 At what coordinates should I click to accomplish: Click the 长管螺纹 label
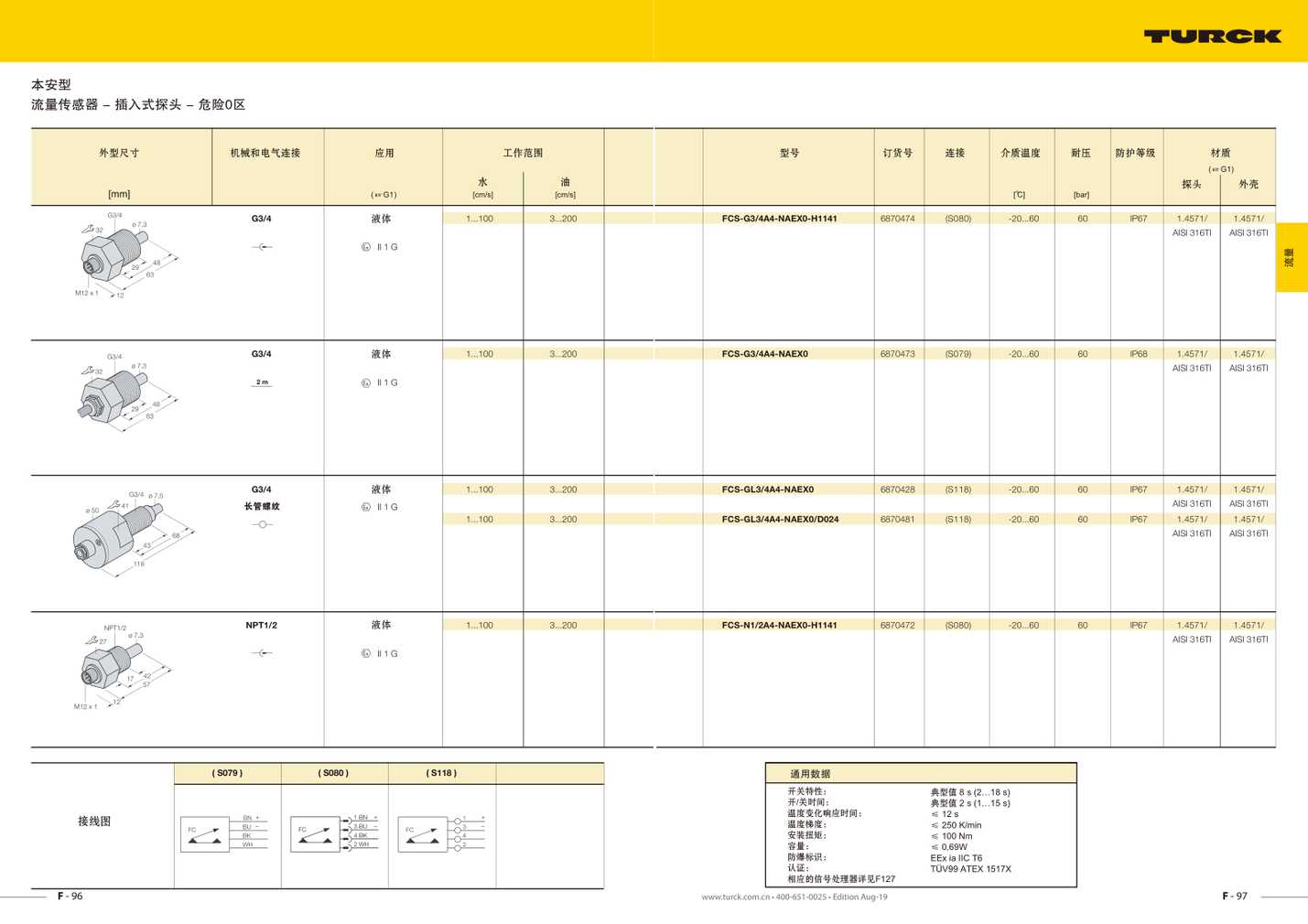(262, 506)
